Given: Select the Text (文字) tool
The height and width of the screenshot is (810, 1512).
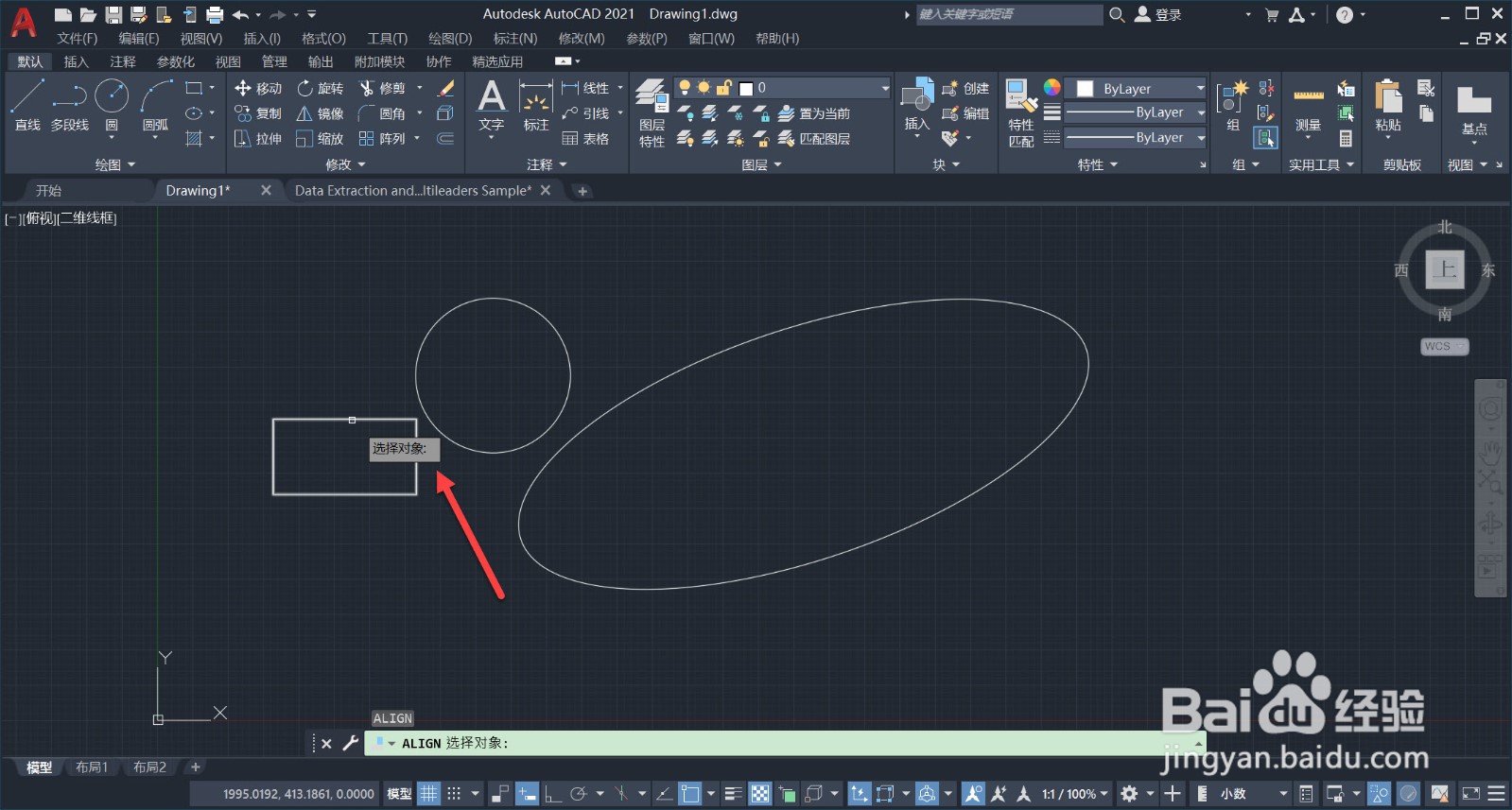Looking at the screenshot, I should coord(492,106).
